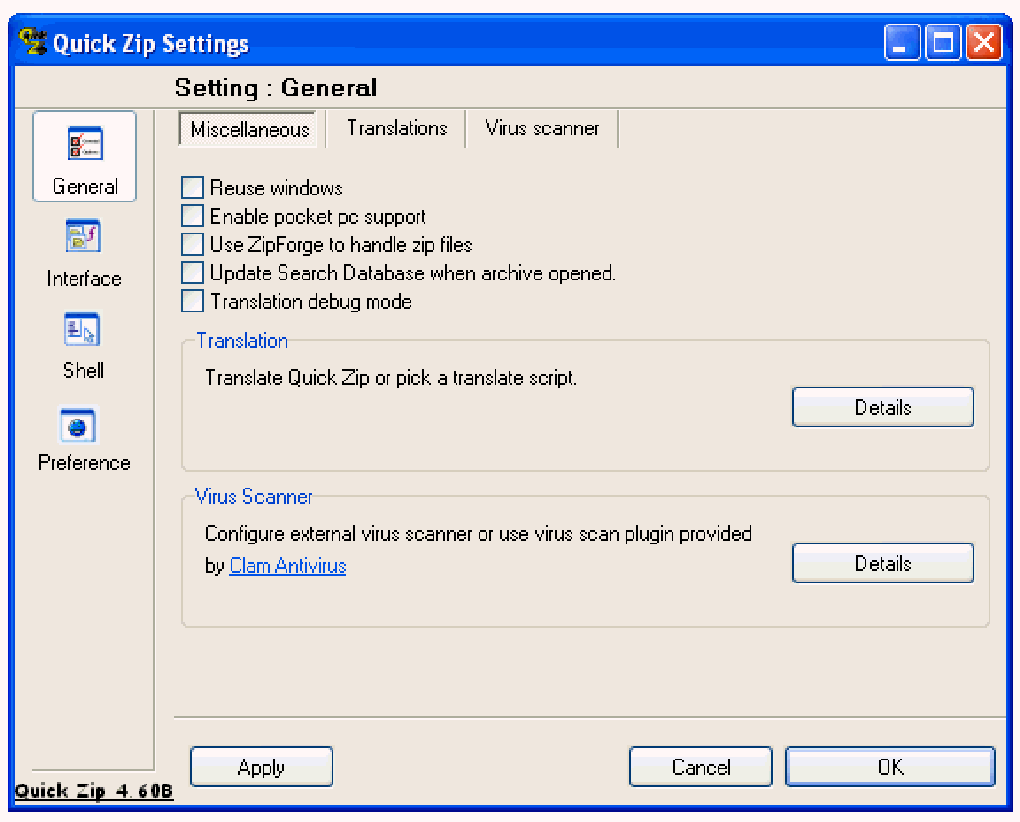Switch to the Translations tab
Viewport: 1020px width, 822px height.
click(x=397, y=128)
